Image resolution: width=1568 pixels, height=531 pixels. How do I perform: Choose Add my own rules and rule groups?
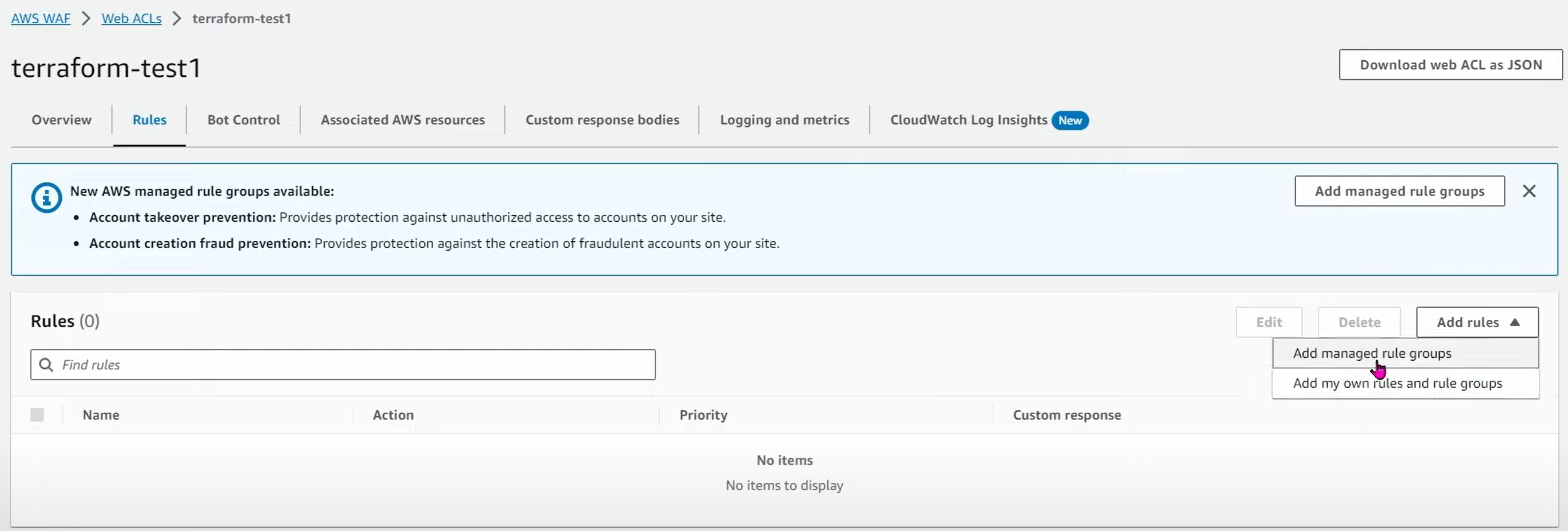(x=1405, y=383)
